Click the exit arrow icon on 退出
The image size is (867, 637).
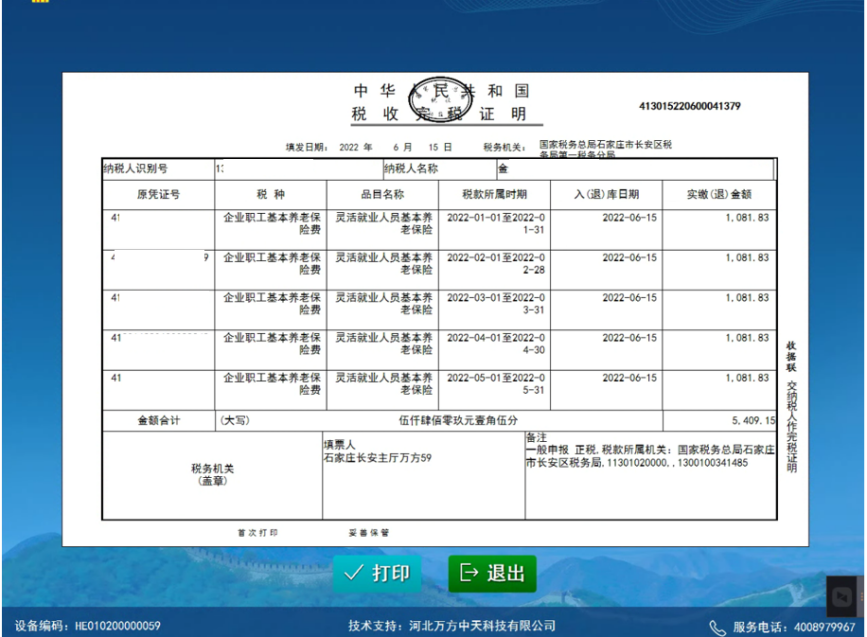(468, 573)
